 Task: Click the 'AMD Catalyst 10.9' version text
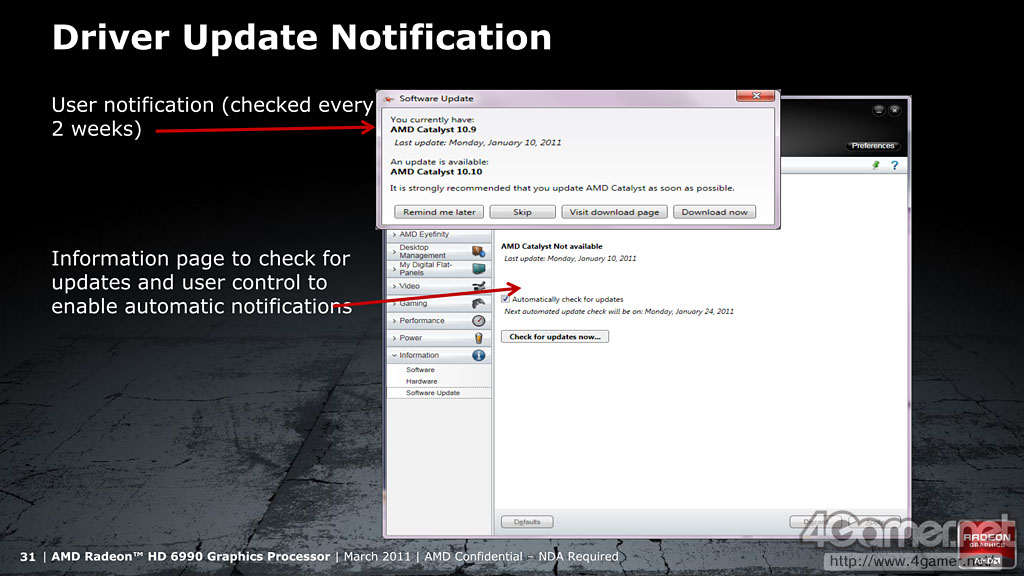pos(433,129)
